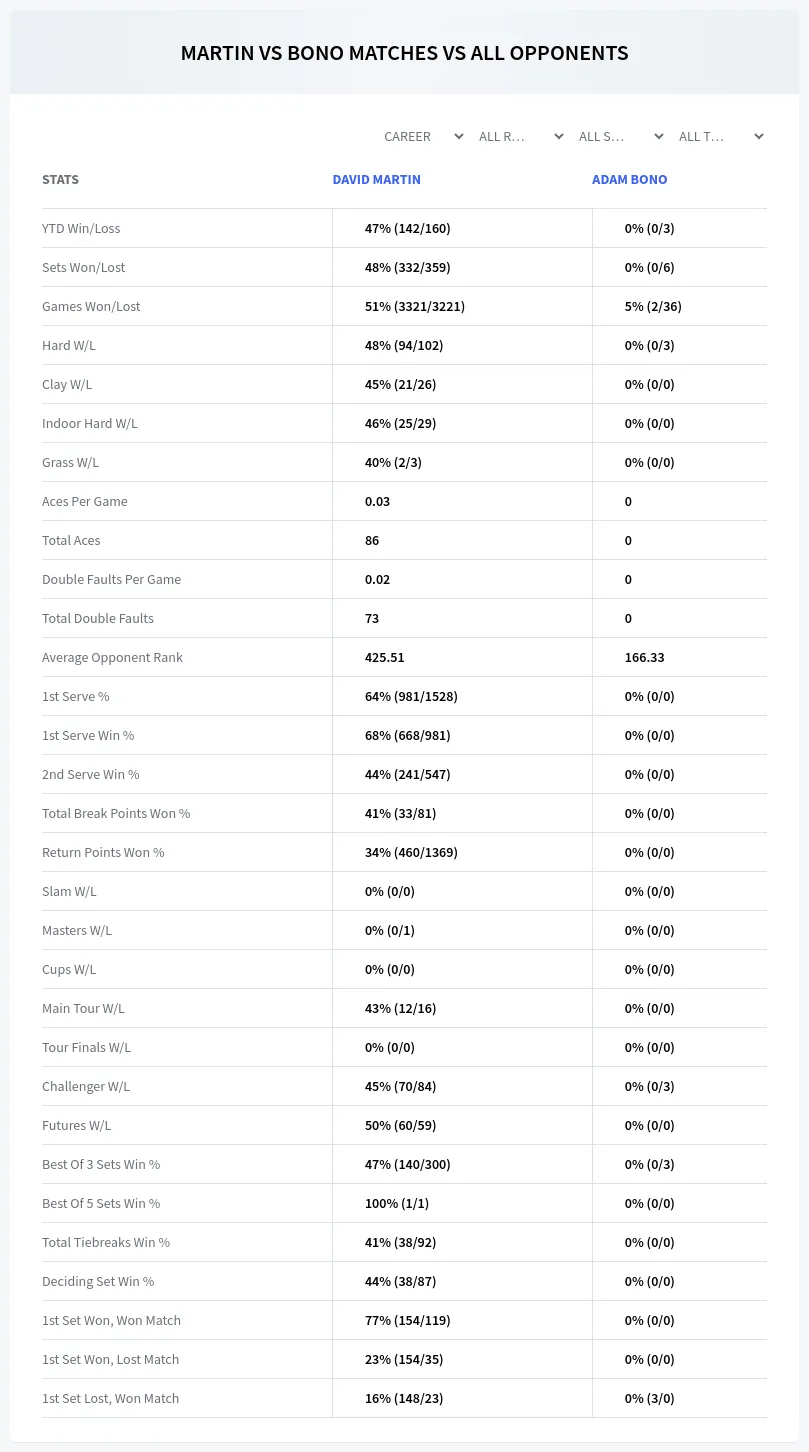The height and width of the screenshot is (1452, 809).
Task: Select the Challenger W/L row label
Action: pos(86,1086)
